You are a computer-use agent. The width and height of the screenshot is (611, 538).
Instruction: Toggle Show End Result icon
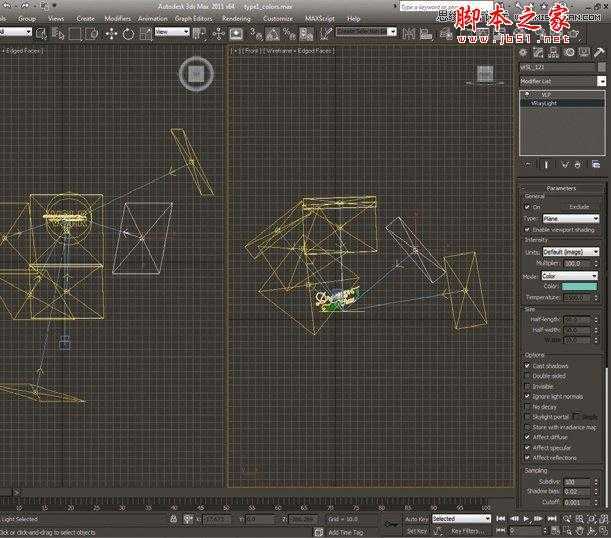(546, 165)
